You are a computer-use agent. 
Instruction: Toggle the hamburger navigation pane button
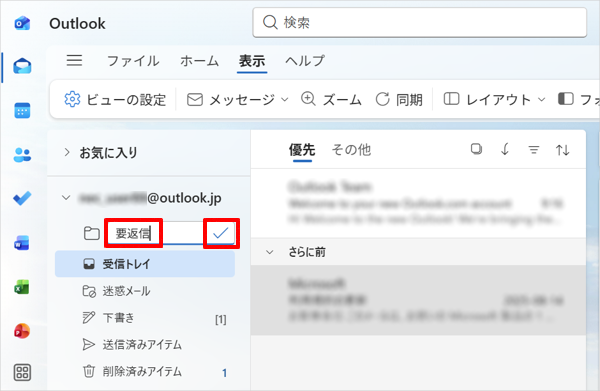74,60
